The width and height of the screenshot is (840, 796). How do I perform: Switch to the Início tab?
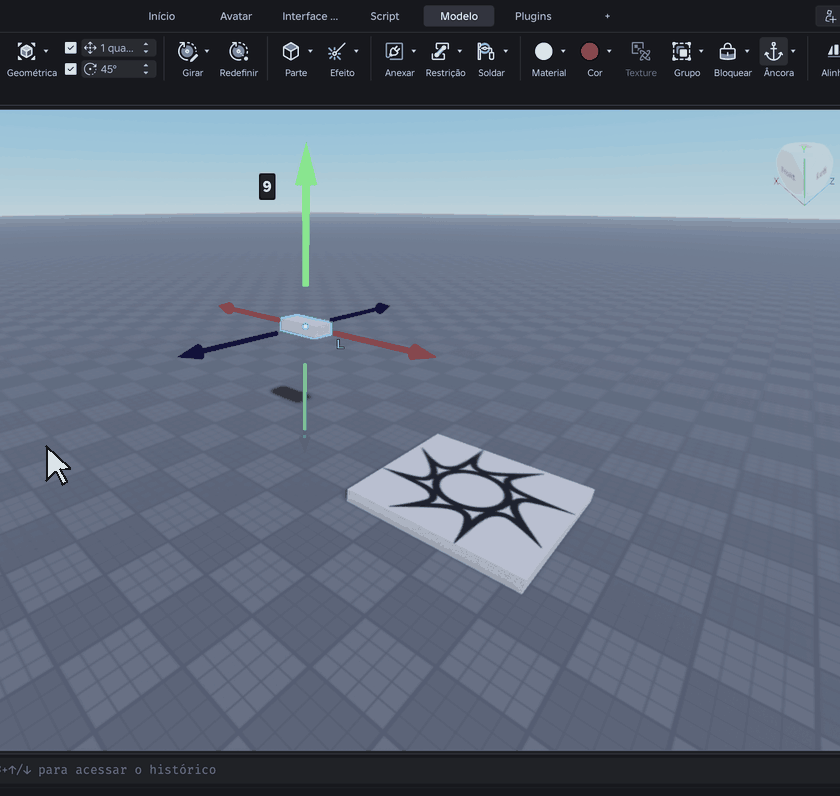point(162,17)
